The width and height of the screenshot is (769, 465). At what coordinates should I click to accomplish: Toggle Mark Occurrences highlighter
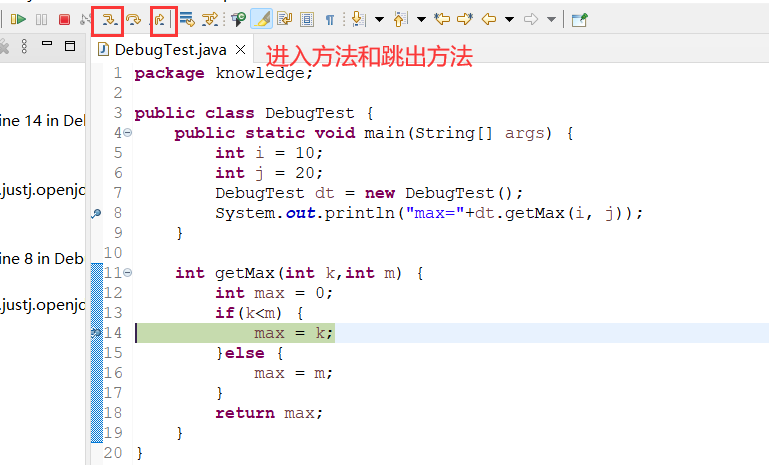[262, 20]
